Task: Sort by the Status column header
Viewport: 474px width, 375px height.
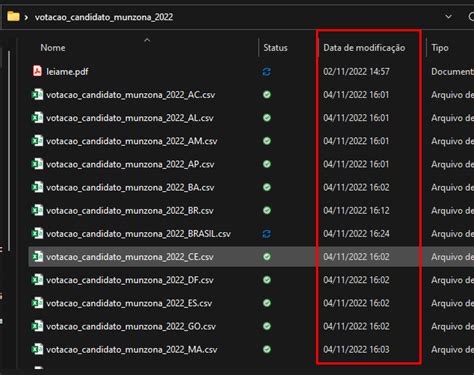Action: (275, 48)
